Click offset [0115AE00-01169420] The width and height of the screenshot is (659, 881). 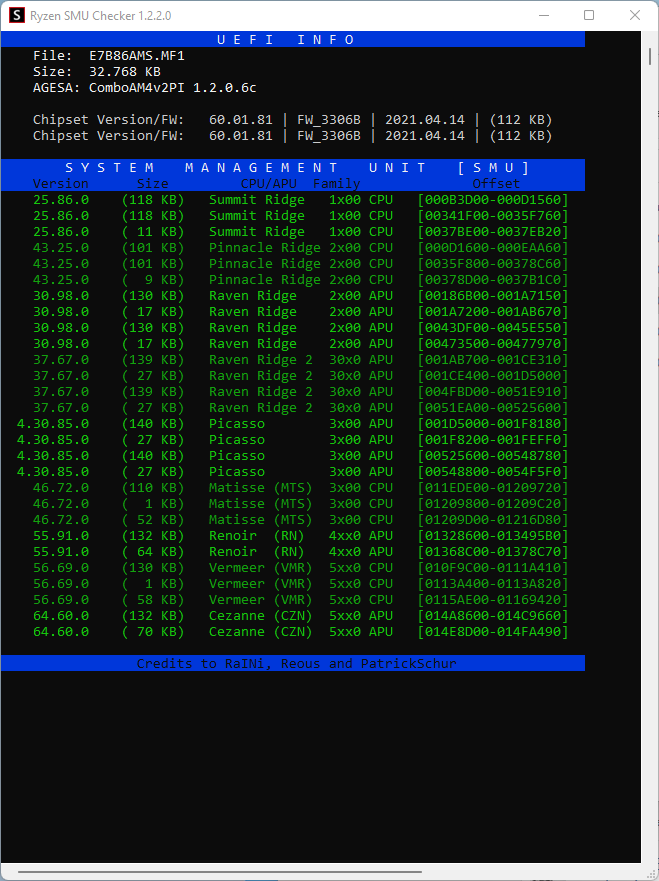(x=493, y=600)
